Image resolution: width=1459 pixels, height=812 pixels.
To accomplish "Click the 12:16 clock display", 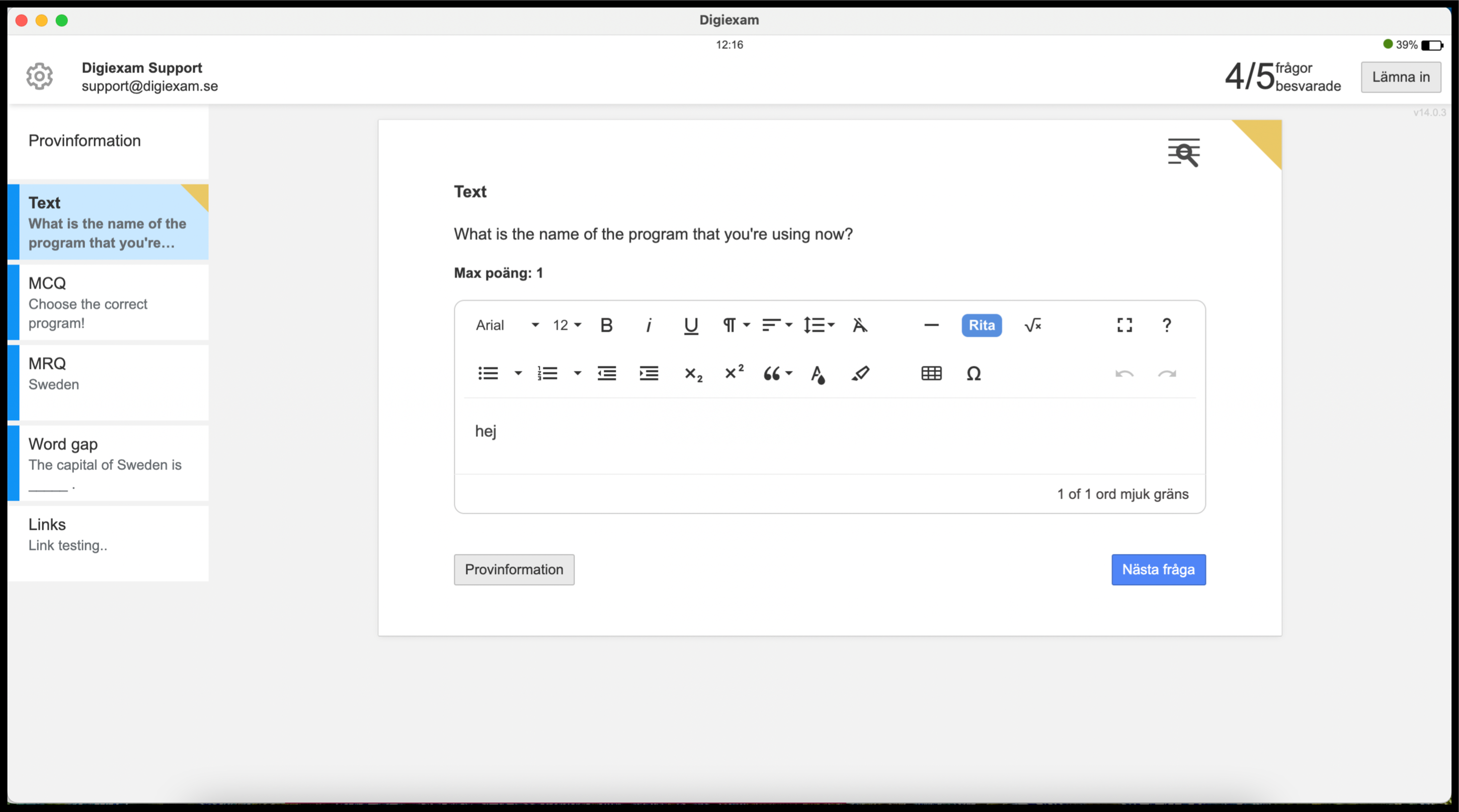I will click(729, 45).
